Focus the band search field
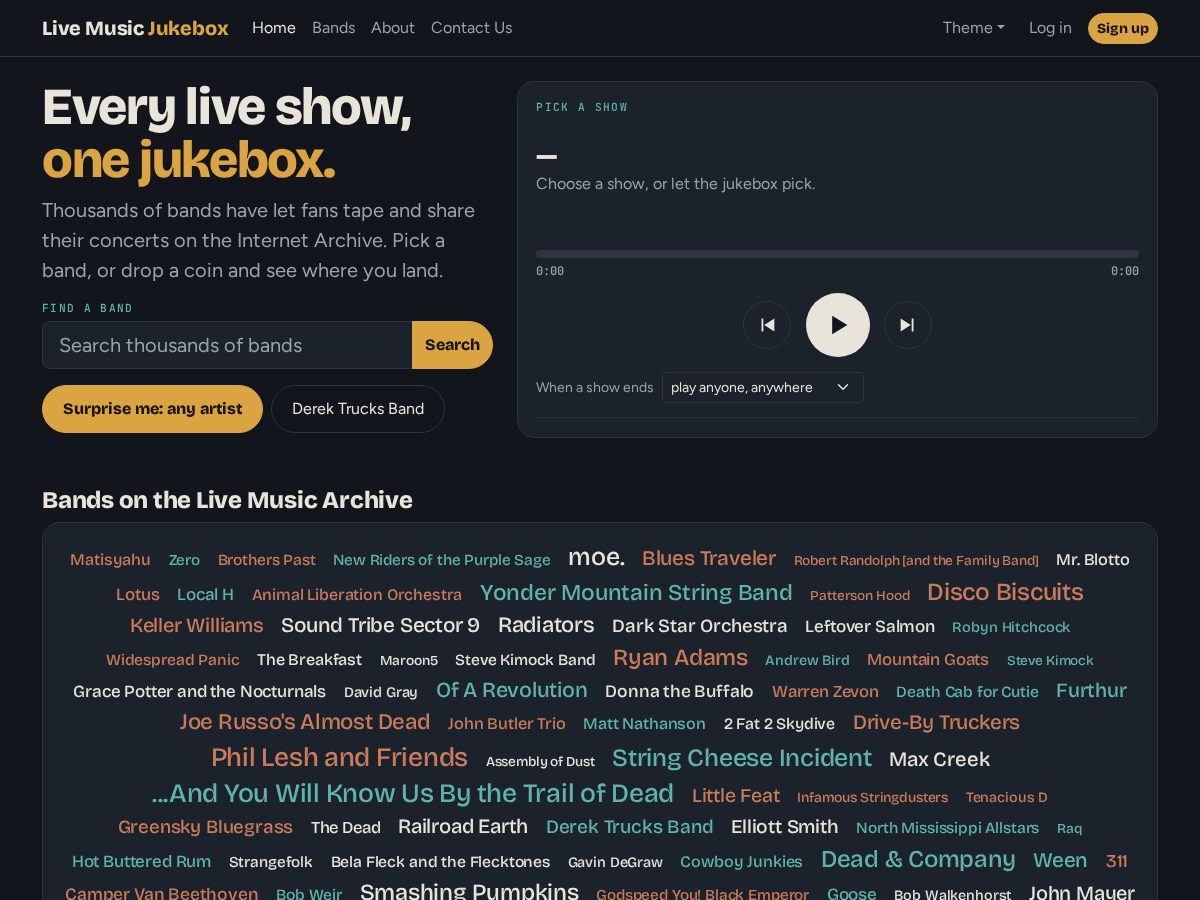This screenshot has width=1200, height=900. pos(227,345)
